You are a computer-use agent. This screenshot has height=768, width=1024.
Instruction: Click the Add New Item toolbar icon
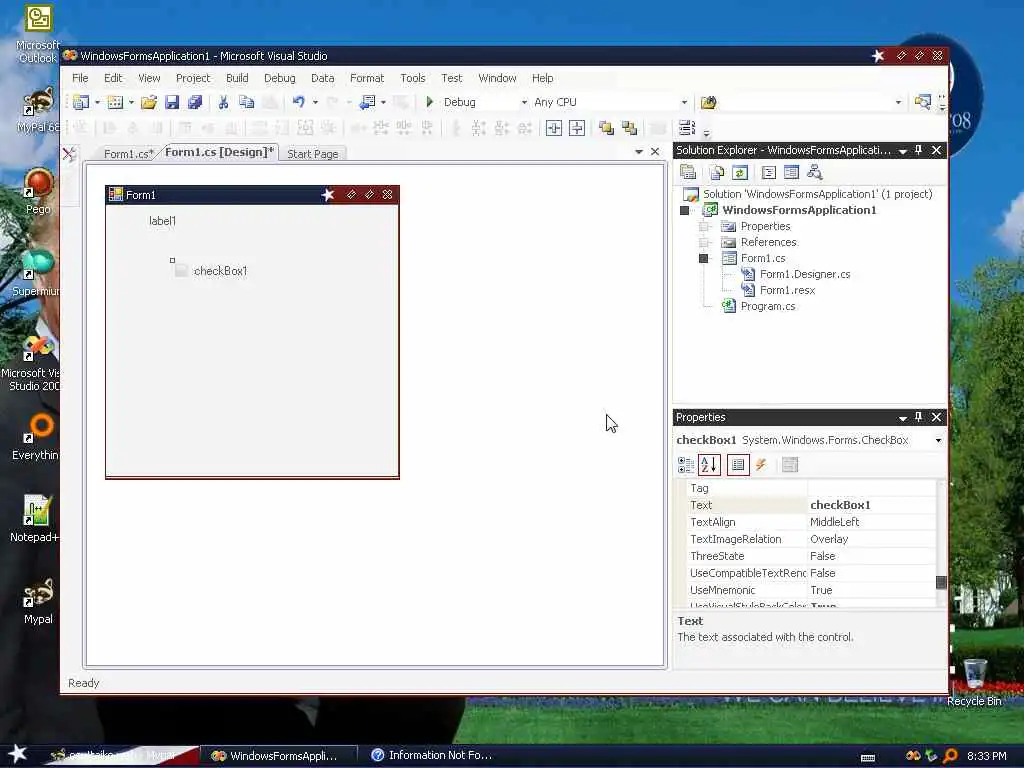click(115, 102)
